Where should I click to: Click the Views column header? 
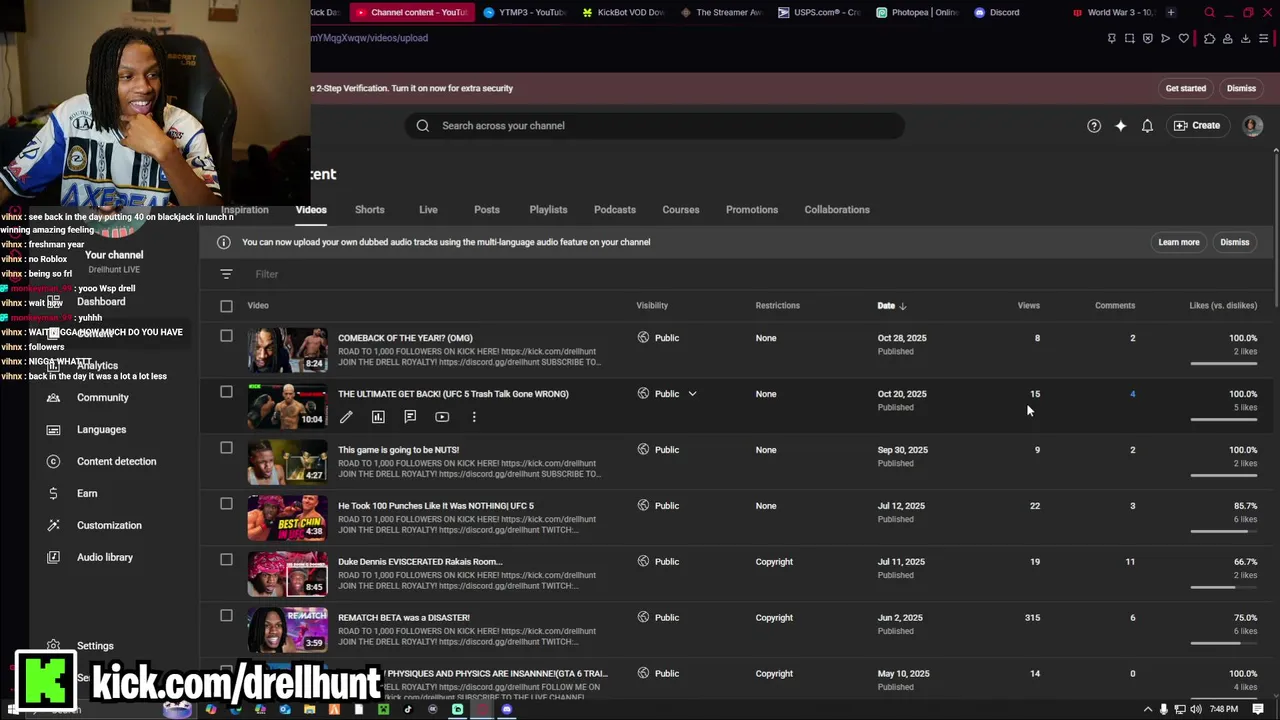(1029, 306)
